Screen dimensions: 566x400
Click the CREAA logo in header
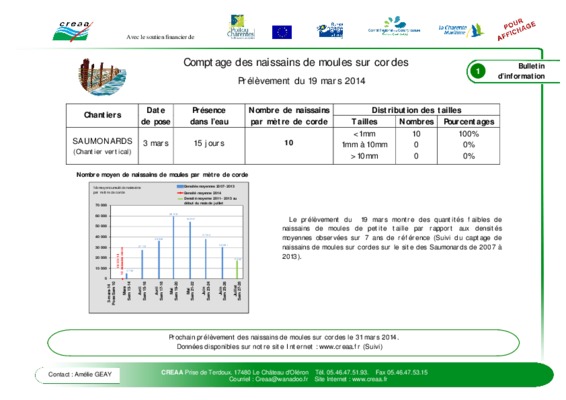pyautogui.click(x=73, y=31)
